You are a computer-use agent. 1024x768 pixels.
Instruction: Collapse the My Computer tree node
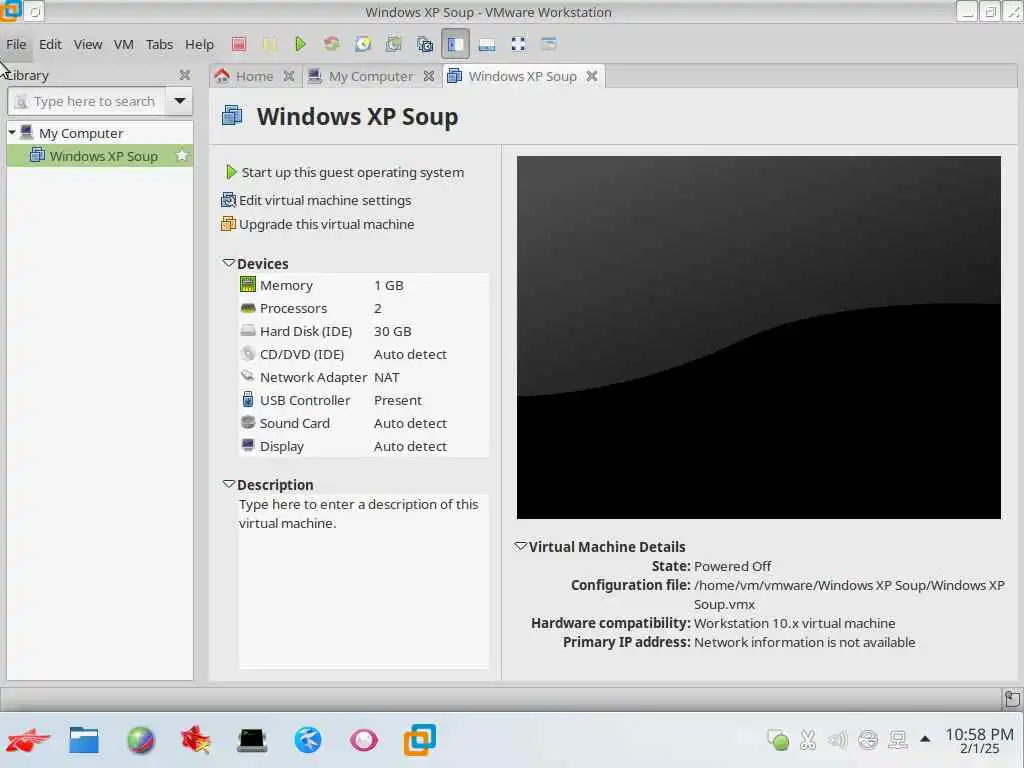coord(12,133)
